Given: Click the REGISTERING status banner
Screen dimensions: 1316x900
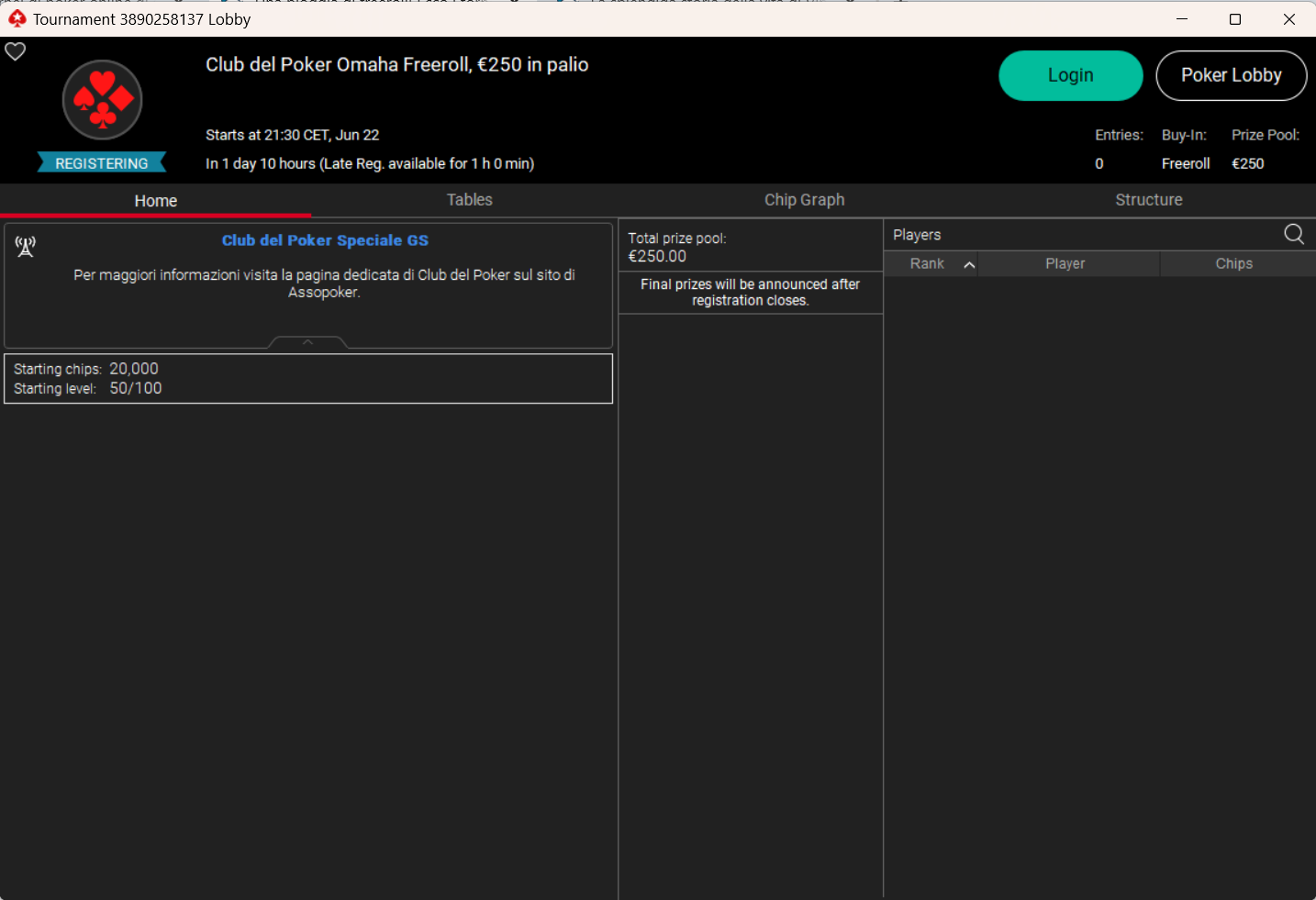Looking at the screenshot, I should point(102,163).
